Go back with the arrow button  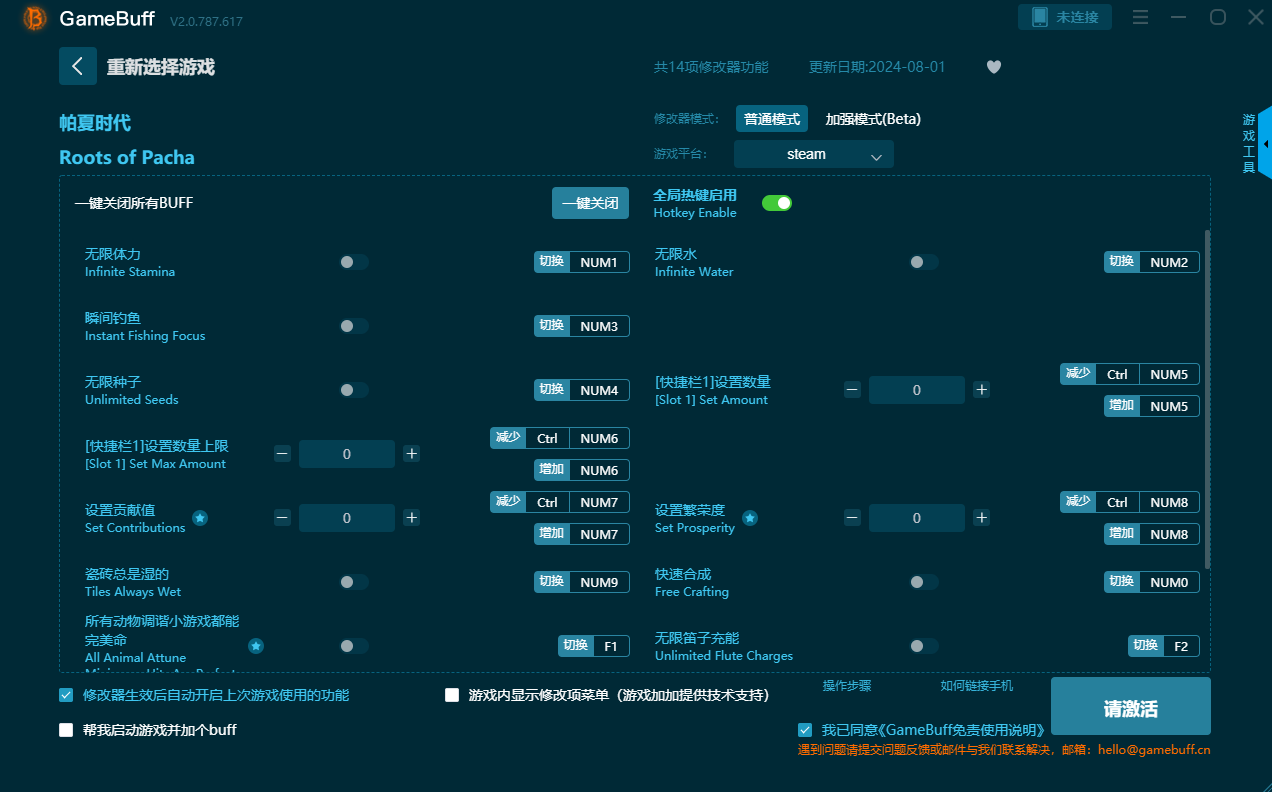pos(78,66)
